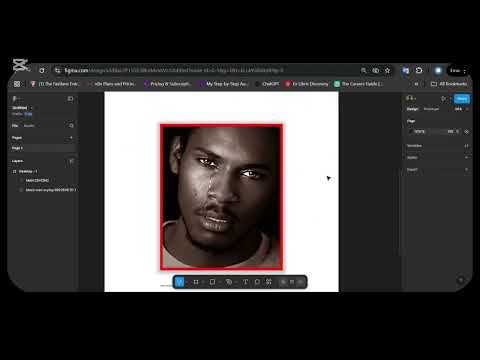This screenshot has width=480, height=360.
Task: Switch to the Prototype tab
Action: click(x=431, y=109)
